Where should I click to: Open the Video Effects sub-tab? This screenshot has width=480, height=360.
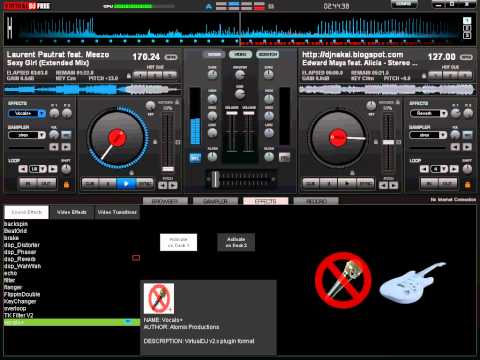(72, 212)
